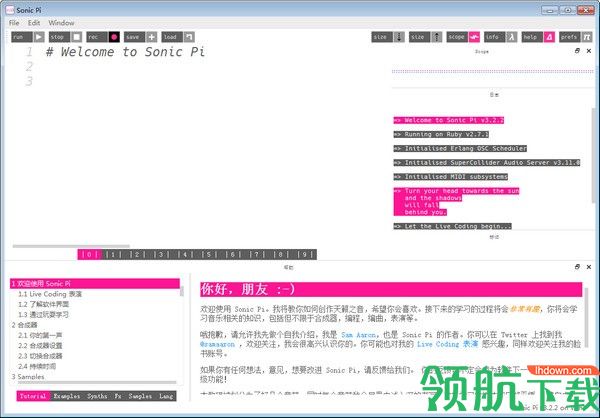Switch to buffer 0 tab
600x418 pixels.
click(x=89, y=254)
